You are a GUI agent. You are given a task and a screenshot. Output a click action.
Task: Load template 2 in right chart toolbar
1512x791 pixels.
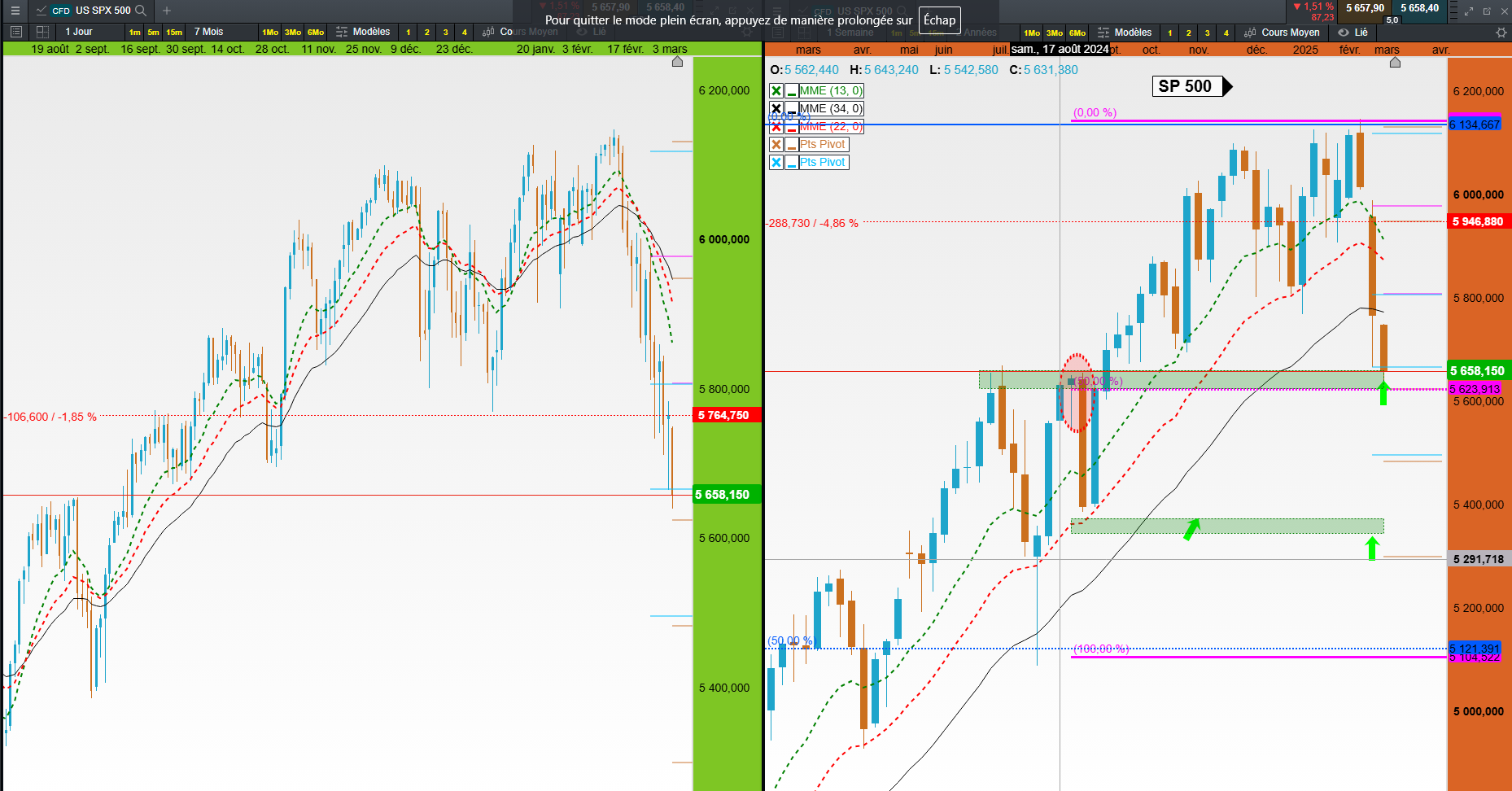pos(1189,33)
